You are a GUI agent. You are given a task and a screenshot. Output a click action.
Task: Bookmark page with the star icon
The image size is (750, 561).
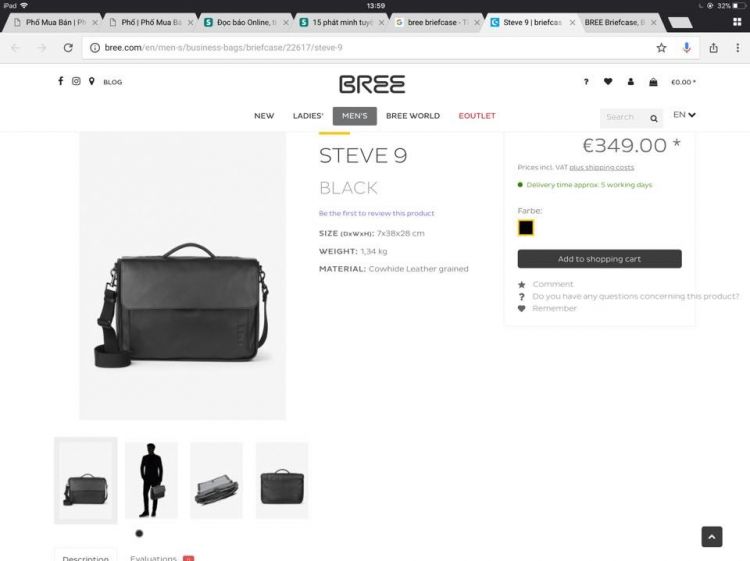click(x=661, y=47)
